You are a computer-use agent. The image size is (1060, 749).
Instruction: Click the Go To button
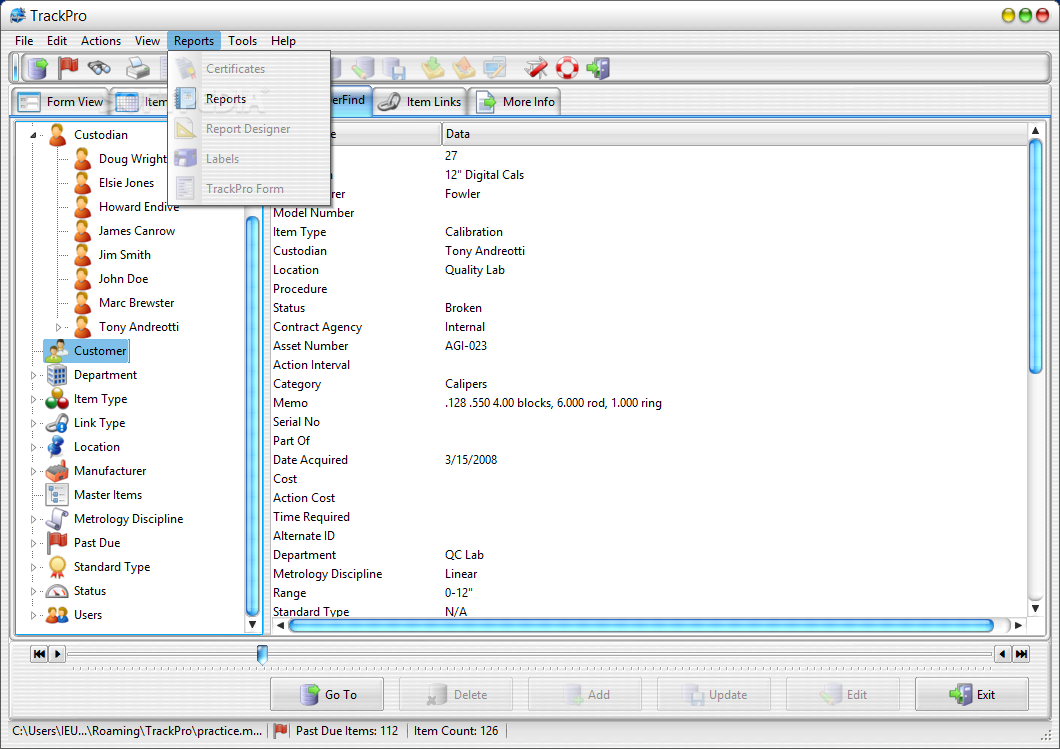(x=327, y=694)
